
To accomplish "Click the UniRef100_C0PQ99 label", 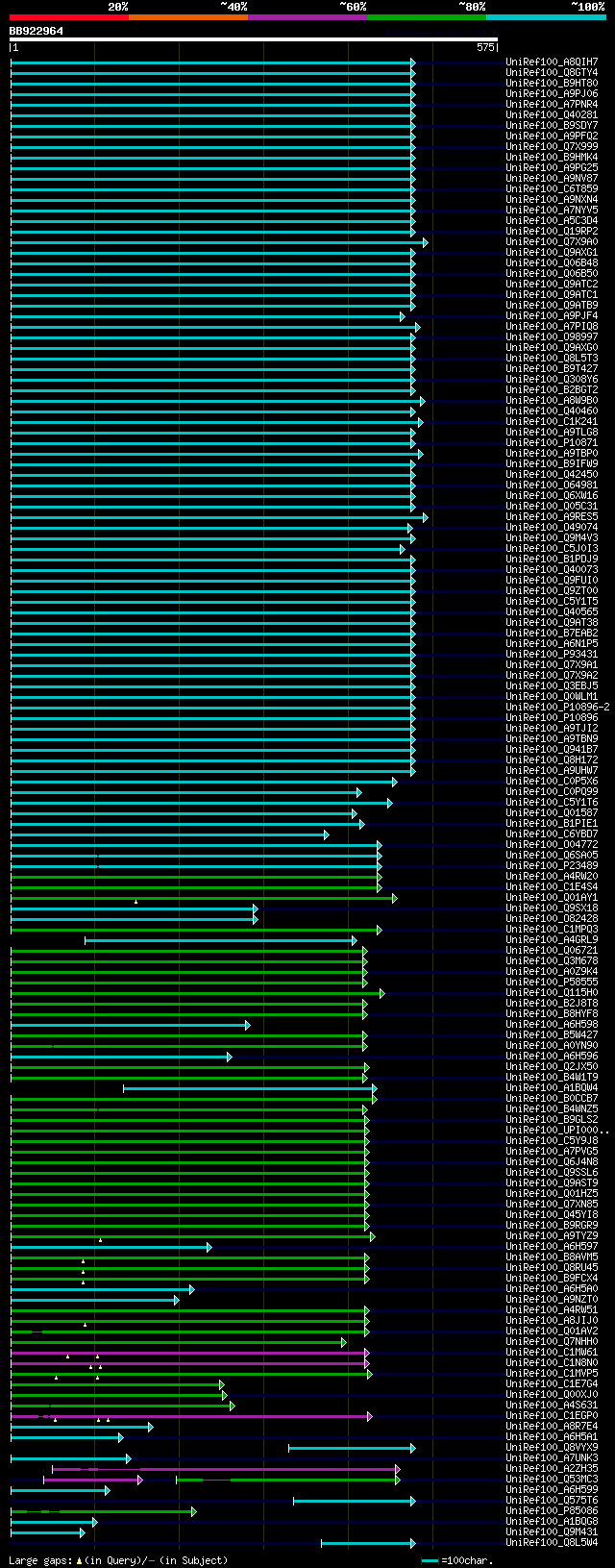I will 552,792.
